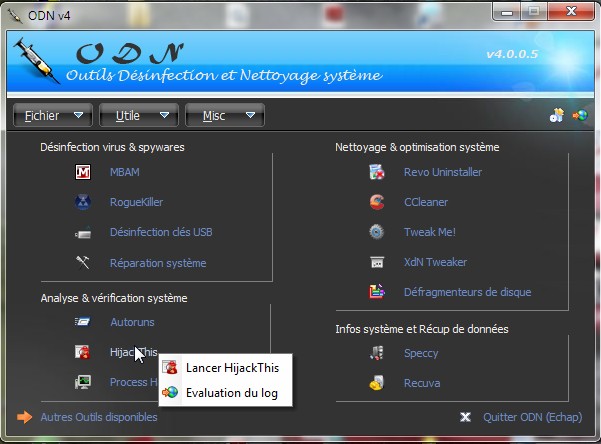Image resolution: width=601 pixels, height=444 pixels.
Task: Minimize the ODN v4 window
Action: [x=507, y=12]
